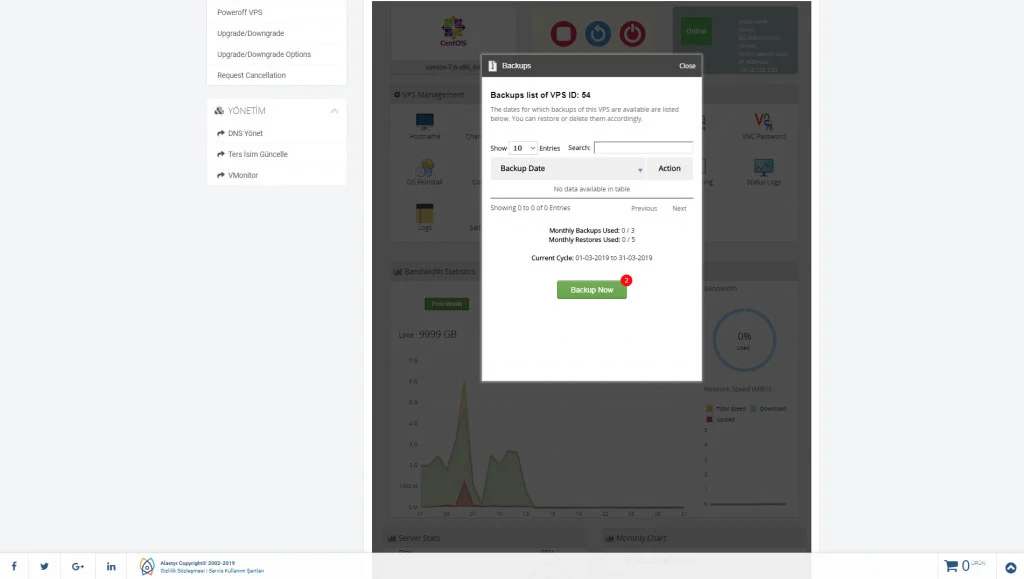Open the shopping cart icon
Viewport: 1024px width, 579px height.
(951, 566)
